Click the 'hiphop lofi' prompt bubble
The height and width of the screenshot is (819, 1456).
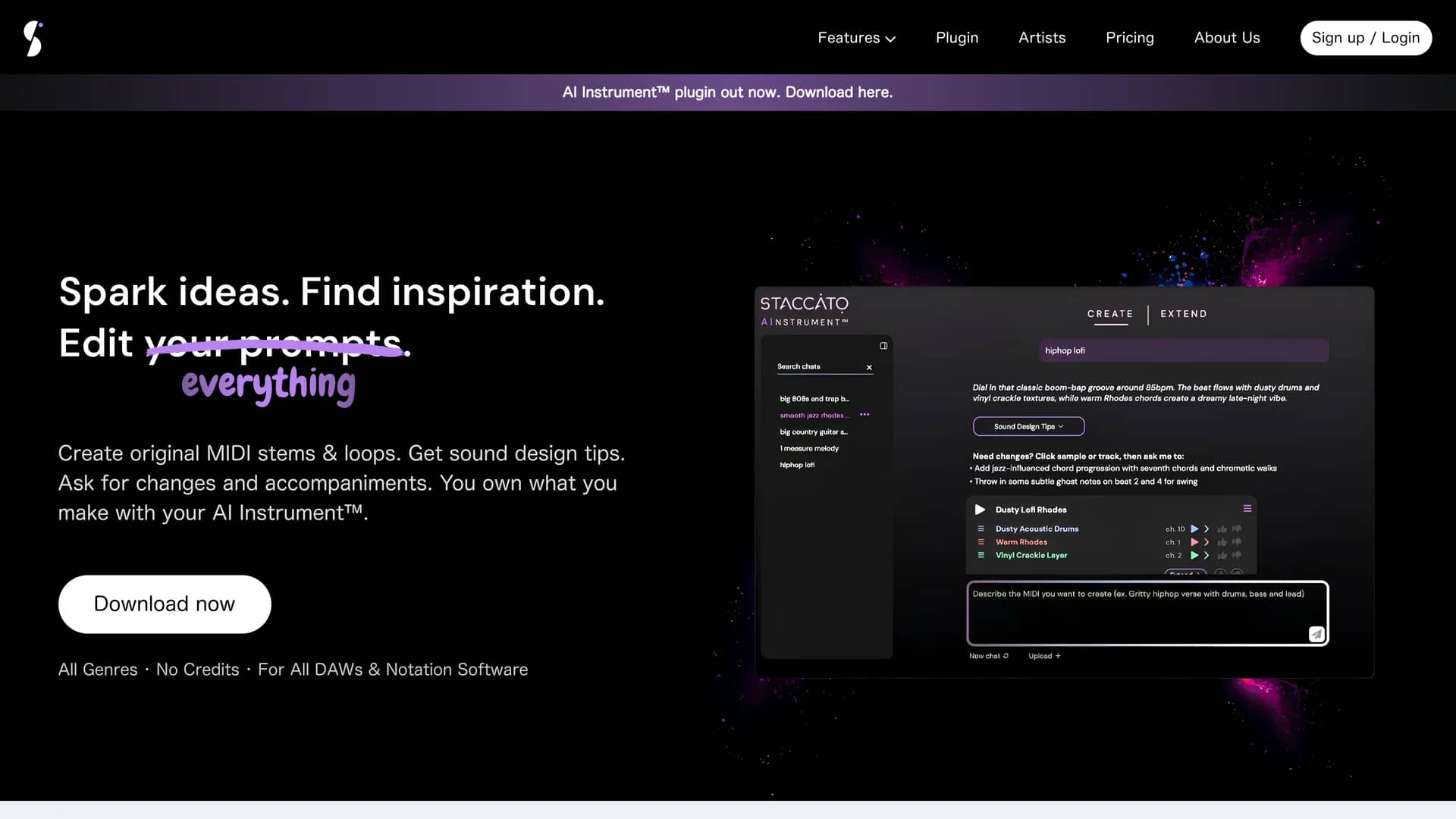1183,350
